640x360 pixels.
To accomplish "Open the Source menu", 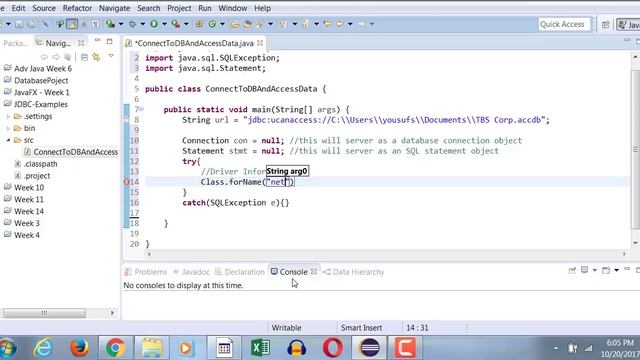I will pyautogui.click(x=44, y=8).
